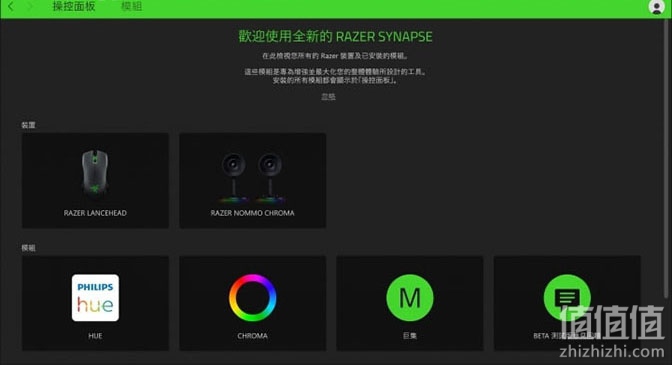This screenshot has height=365, width=672.
Task: Click the forward navigation arrow
Action: pos(30,6)
